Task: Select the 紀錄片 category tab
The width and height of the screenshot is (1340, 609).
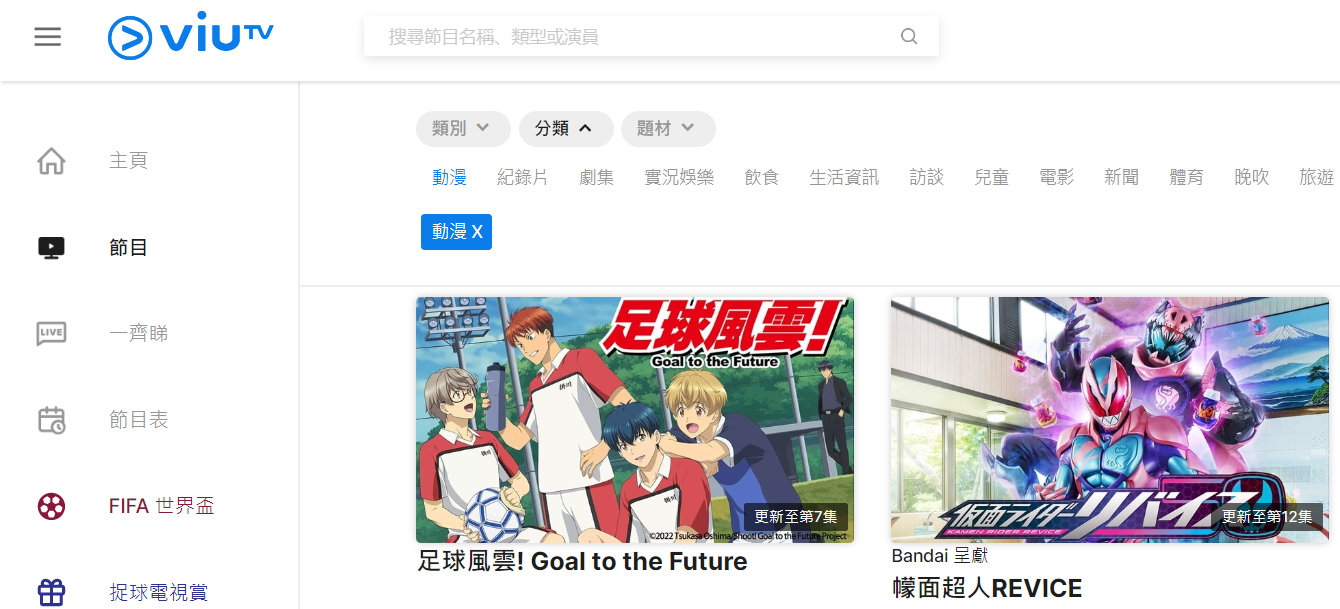Action: coord(523,177)
